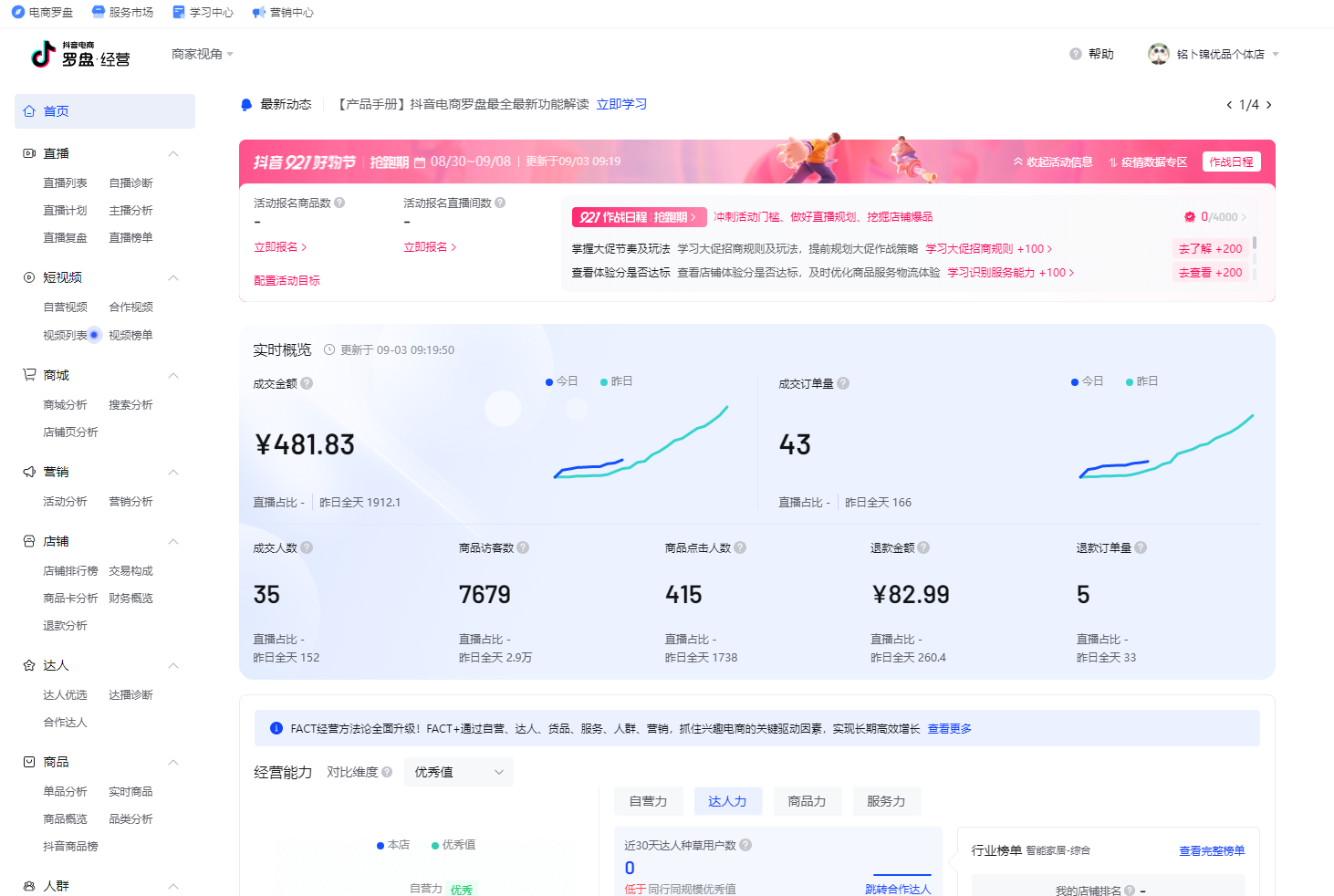This screenshot has width=1334, height=896.
Task: Open 店铺排行榜 in sidebar
Action: tap(70, 570)
